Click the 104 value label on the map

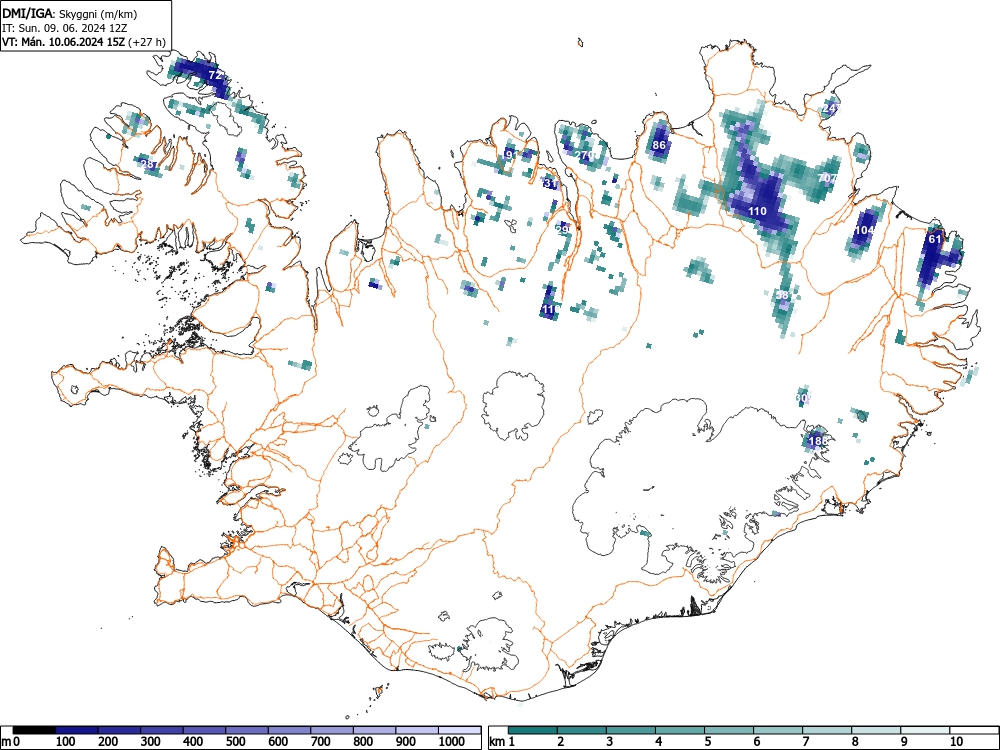[865, 230]
